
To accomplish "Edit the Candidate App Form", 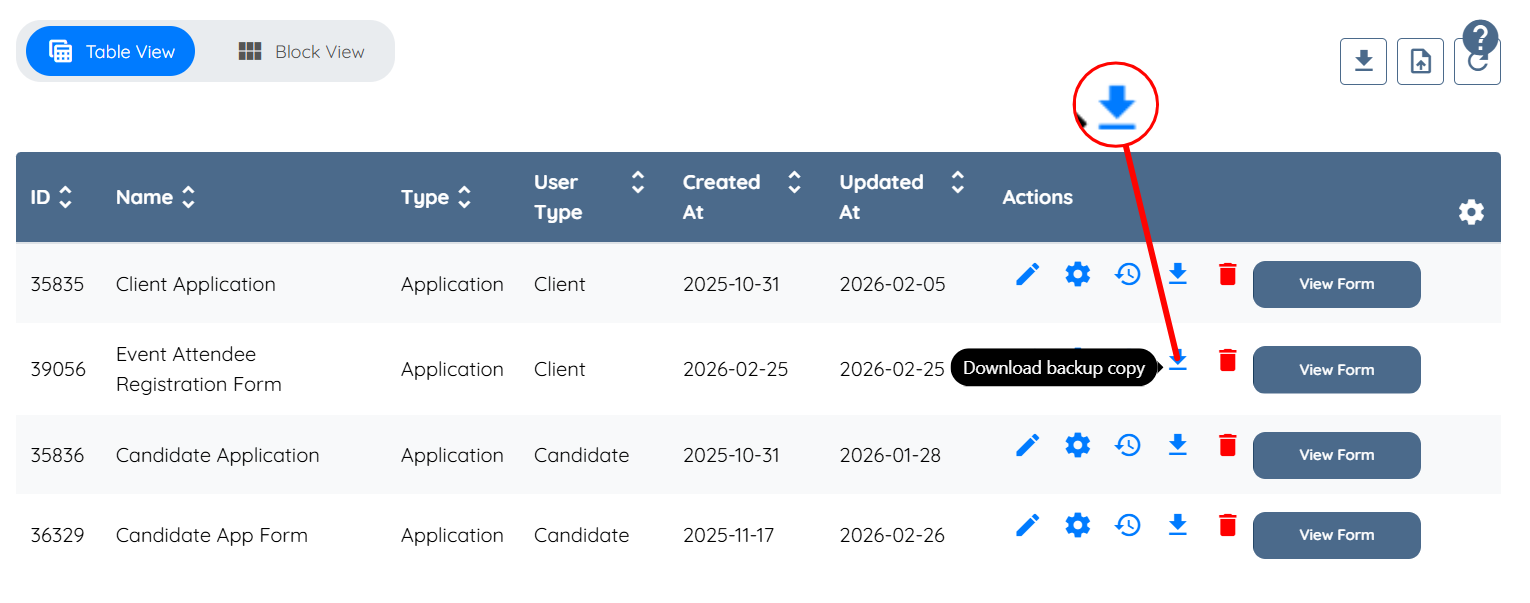I will pos(1027,525).
